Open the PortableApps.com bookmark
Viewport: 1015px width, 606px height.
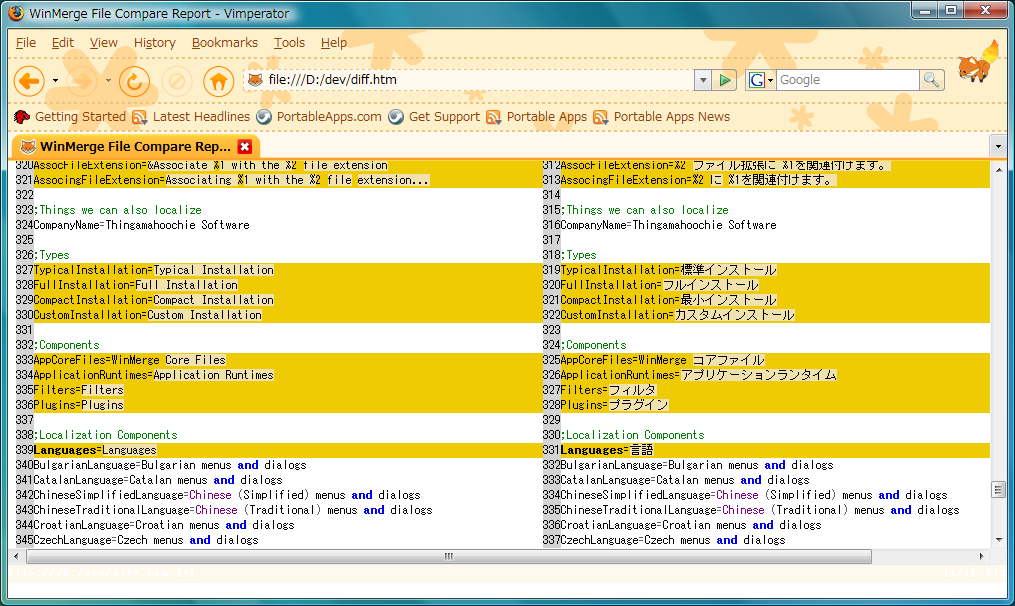(318, 117)
